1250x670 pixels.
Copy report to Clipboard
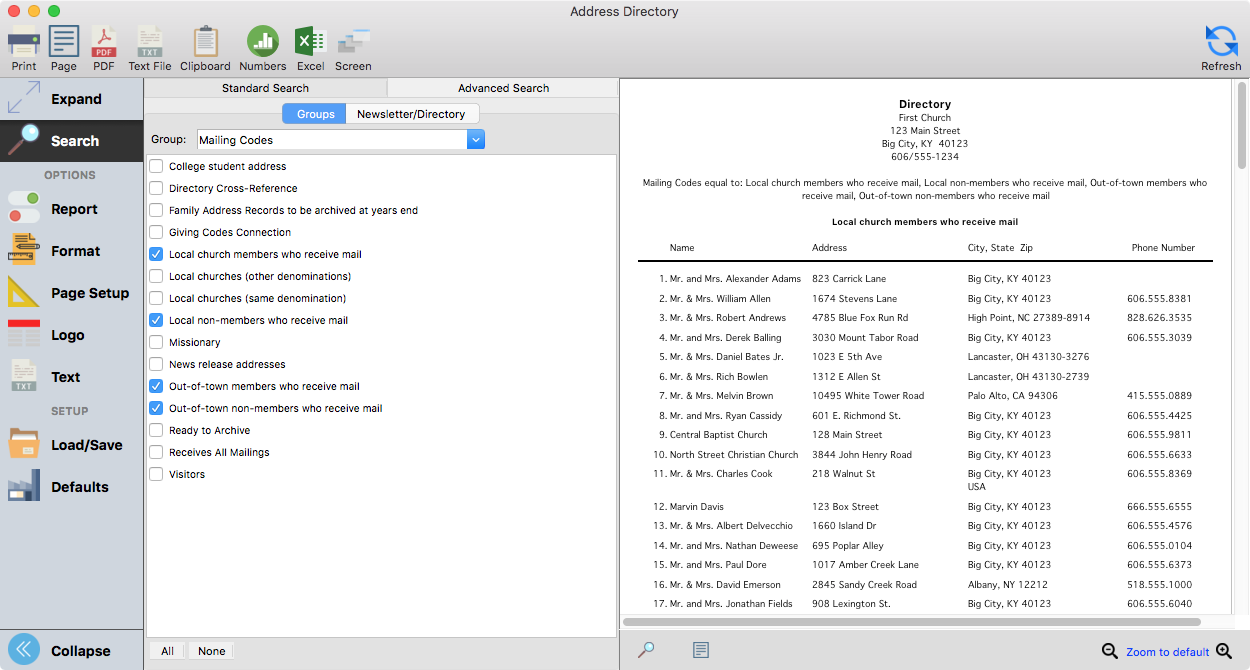(205, 47)
